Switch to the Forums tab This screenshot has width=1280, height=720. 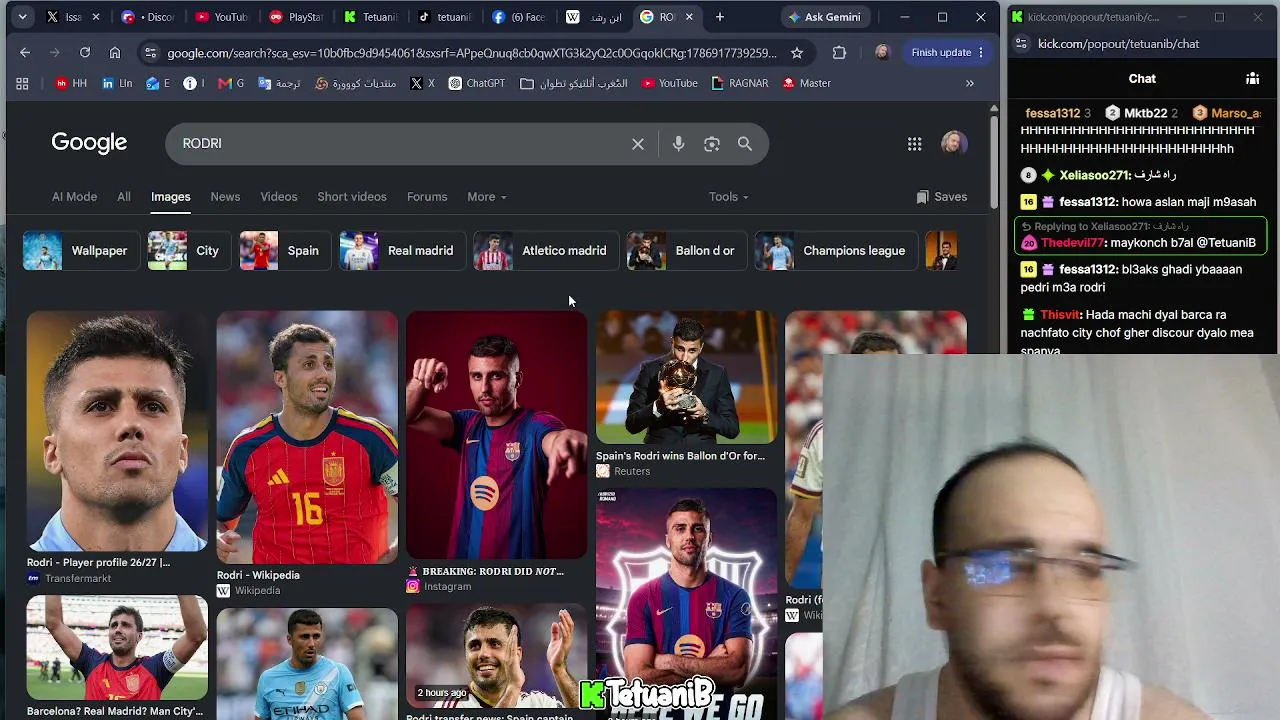[x=427, y=197]
